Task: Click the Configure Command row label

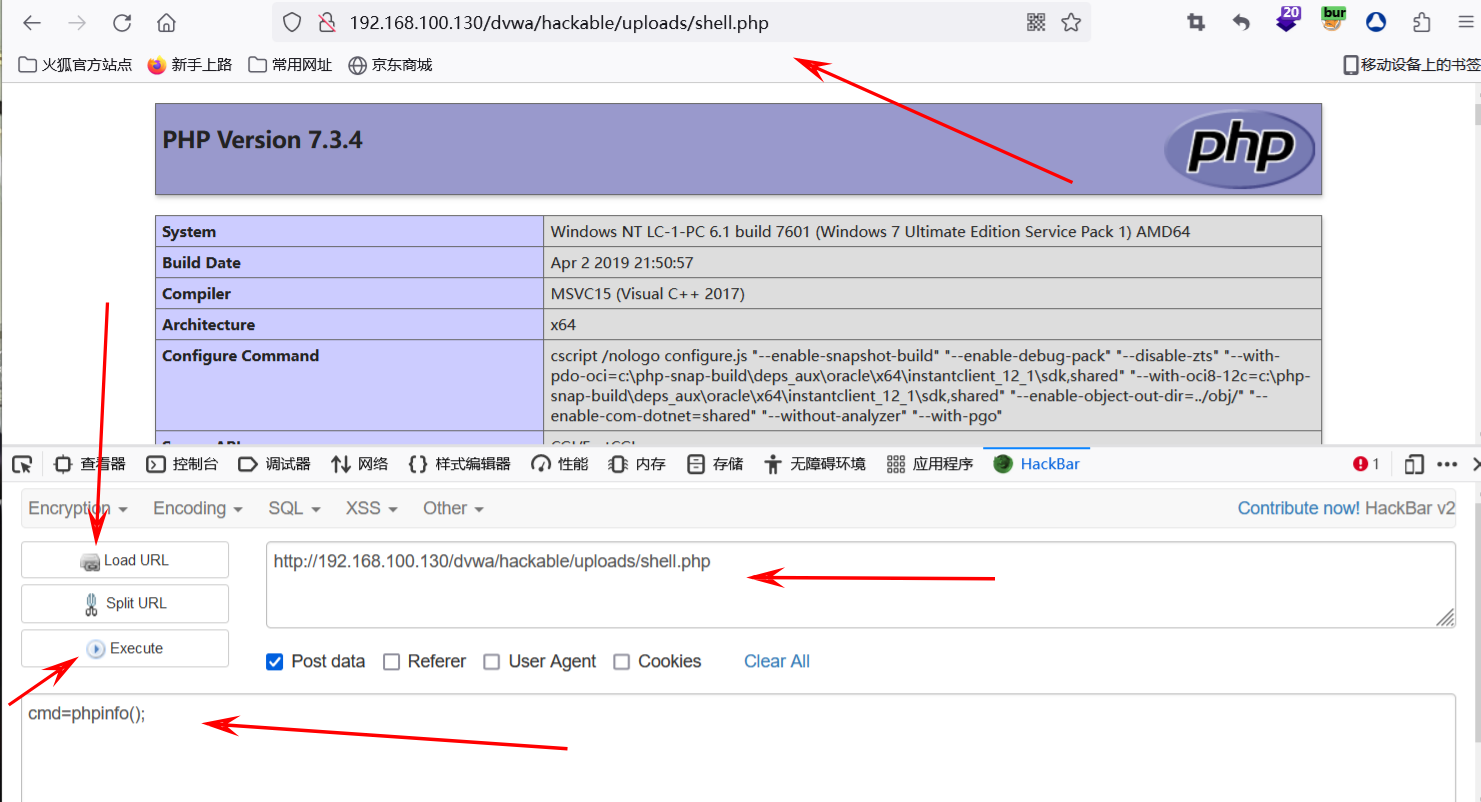Action: [x=240, y=356]
